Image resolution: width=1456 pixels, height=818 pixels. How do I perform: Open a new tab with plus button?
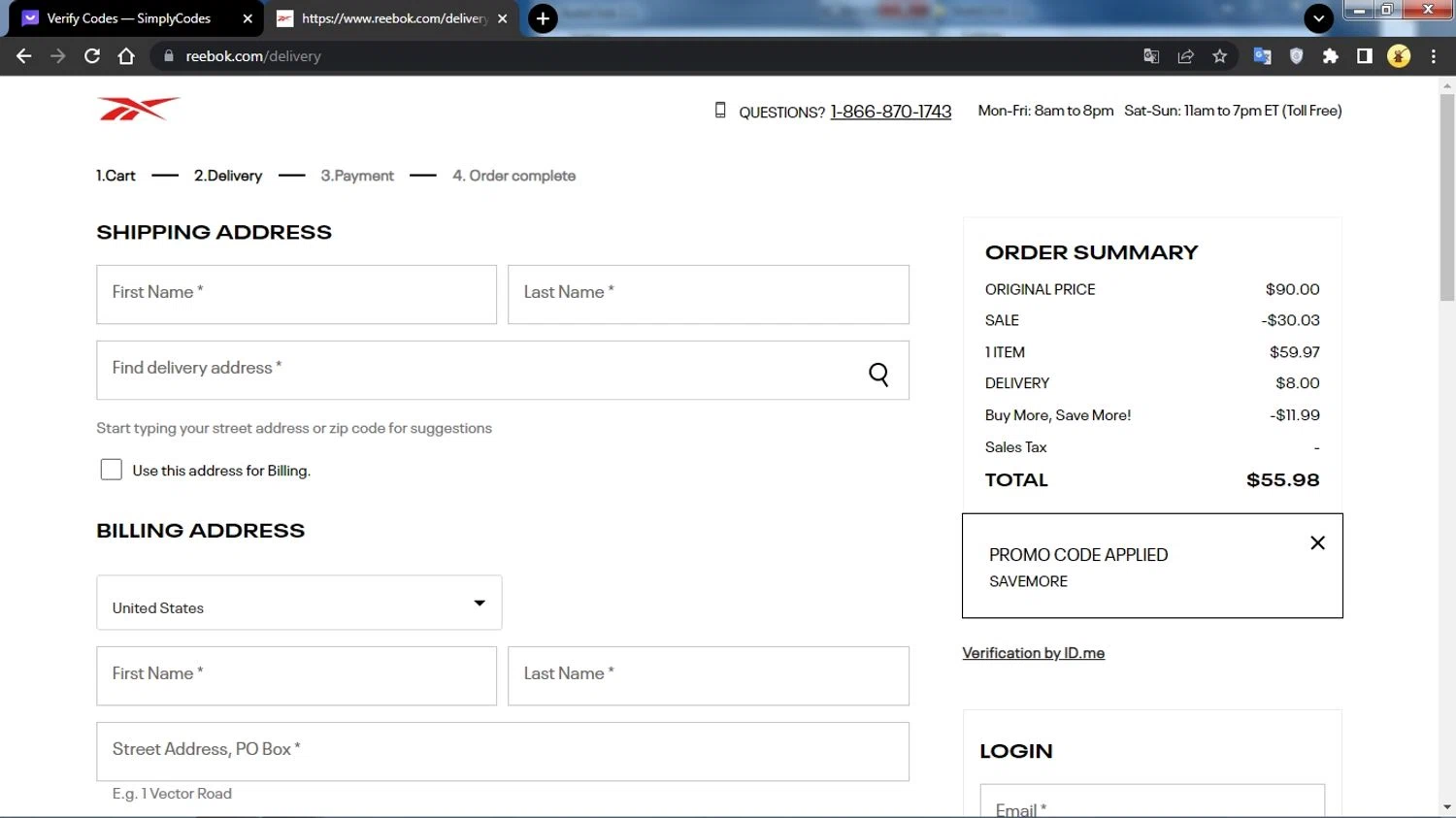543,18
